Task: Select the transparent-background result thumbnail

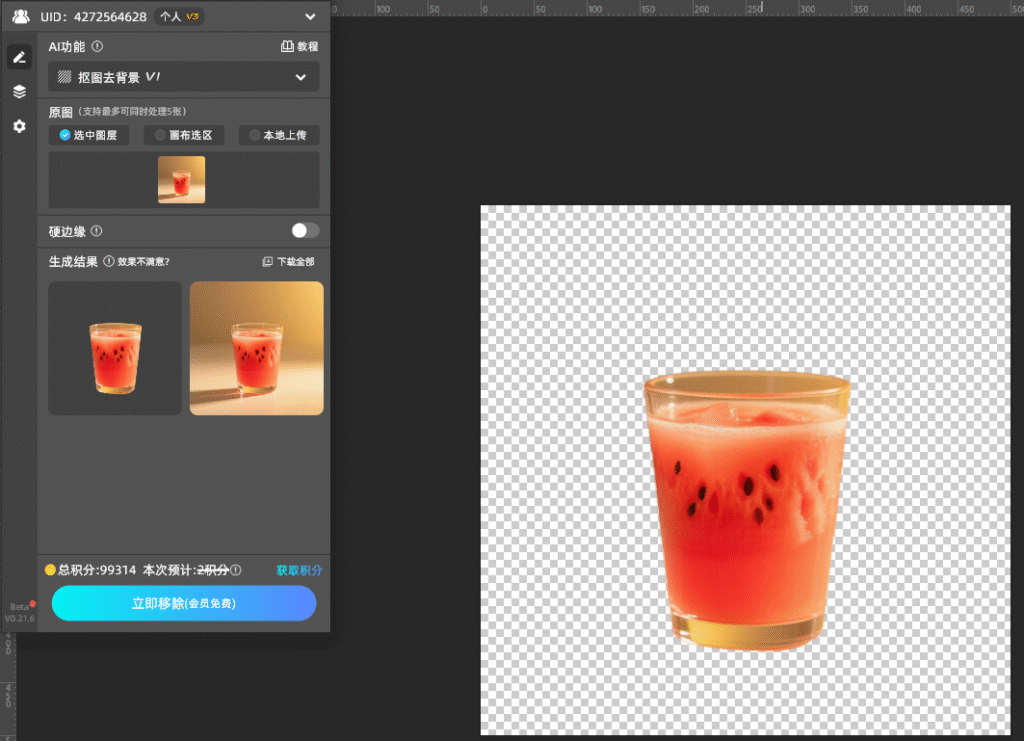Action: [x=115, y=348]
